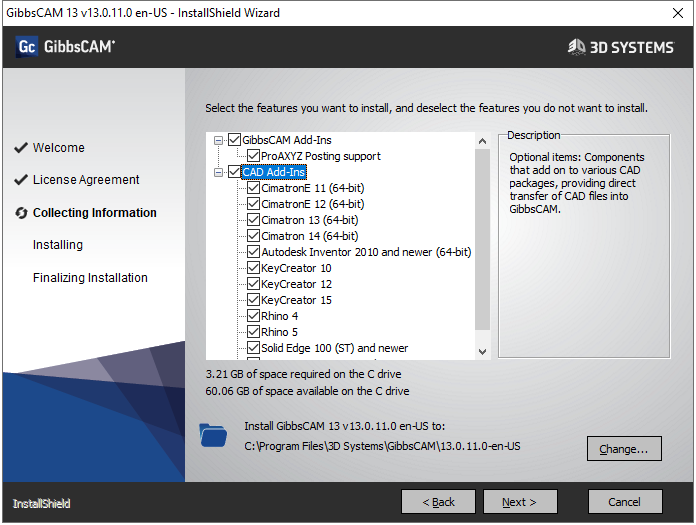Screen dimensions: 696x525
Task: Click the Finalizing Installation step label
Action: [x=90, y=278]
